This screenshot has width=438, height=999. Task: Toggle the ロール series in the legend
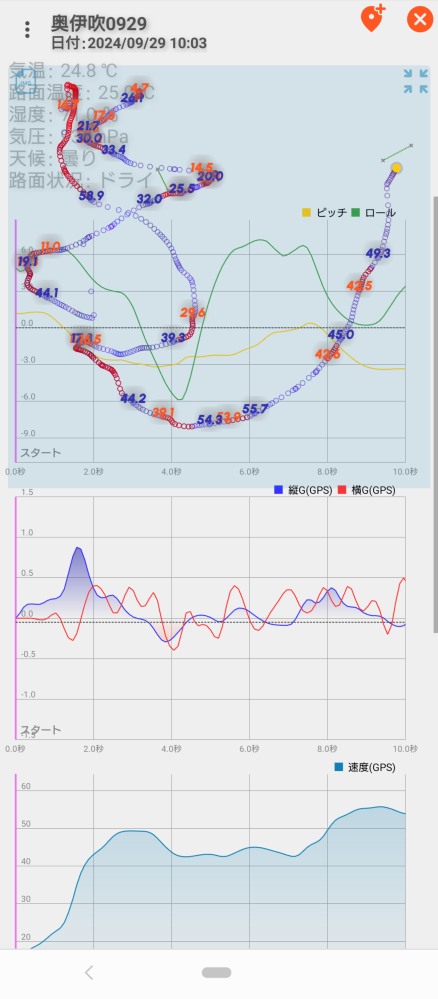click(374, 212)
